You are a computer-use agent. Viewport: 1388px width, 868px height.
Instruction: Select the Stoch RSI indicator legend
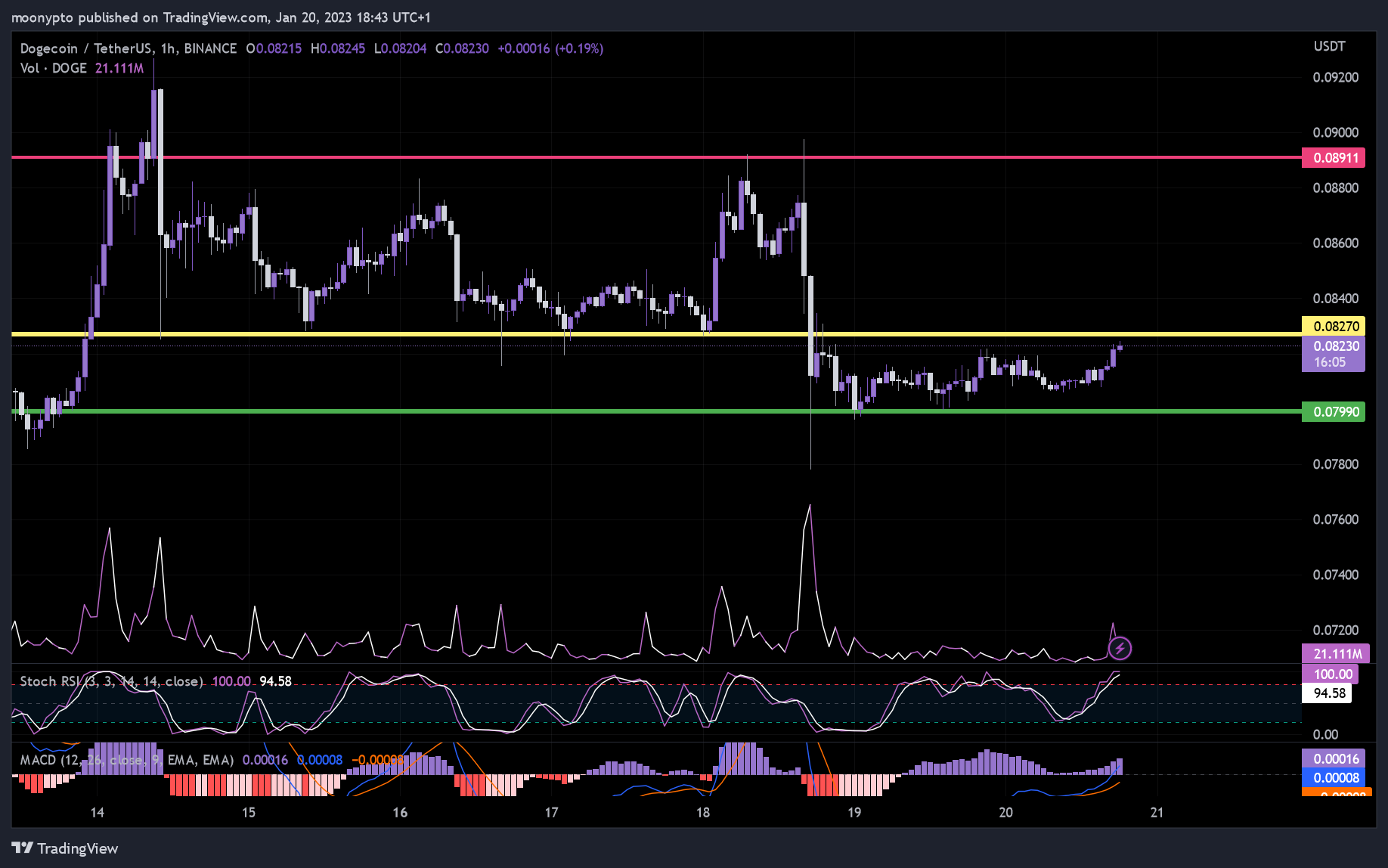click(111, 681)
